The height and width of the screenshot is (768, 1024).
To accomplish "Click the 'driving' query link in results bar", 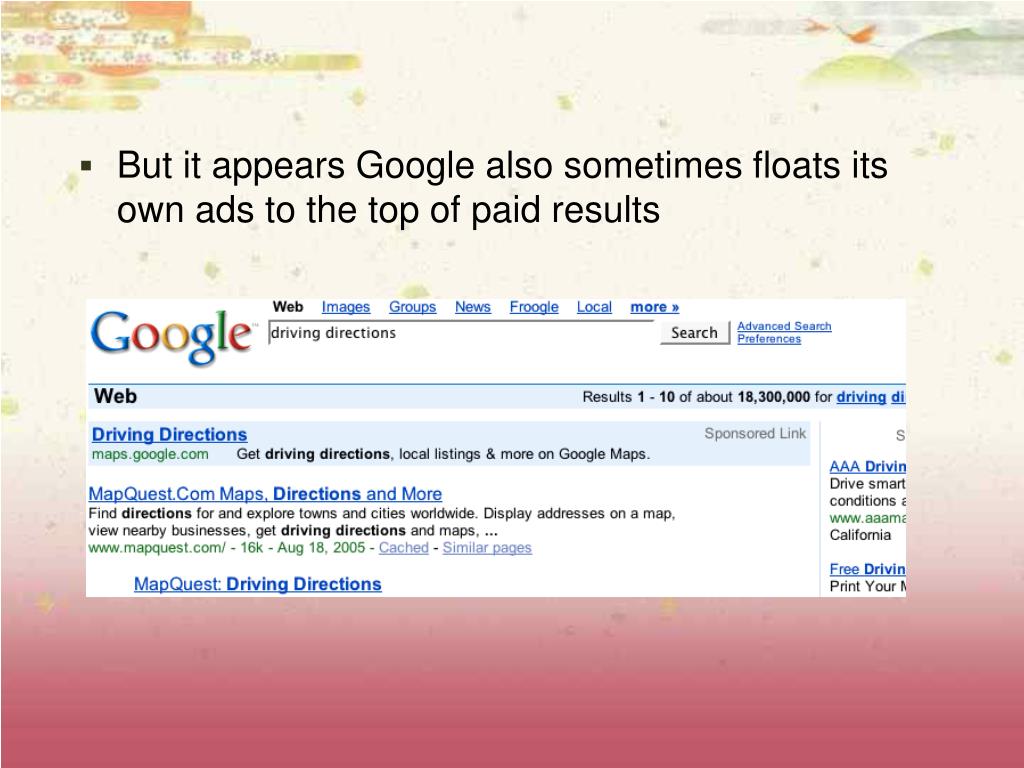I will pos(861,397).
